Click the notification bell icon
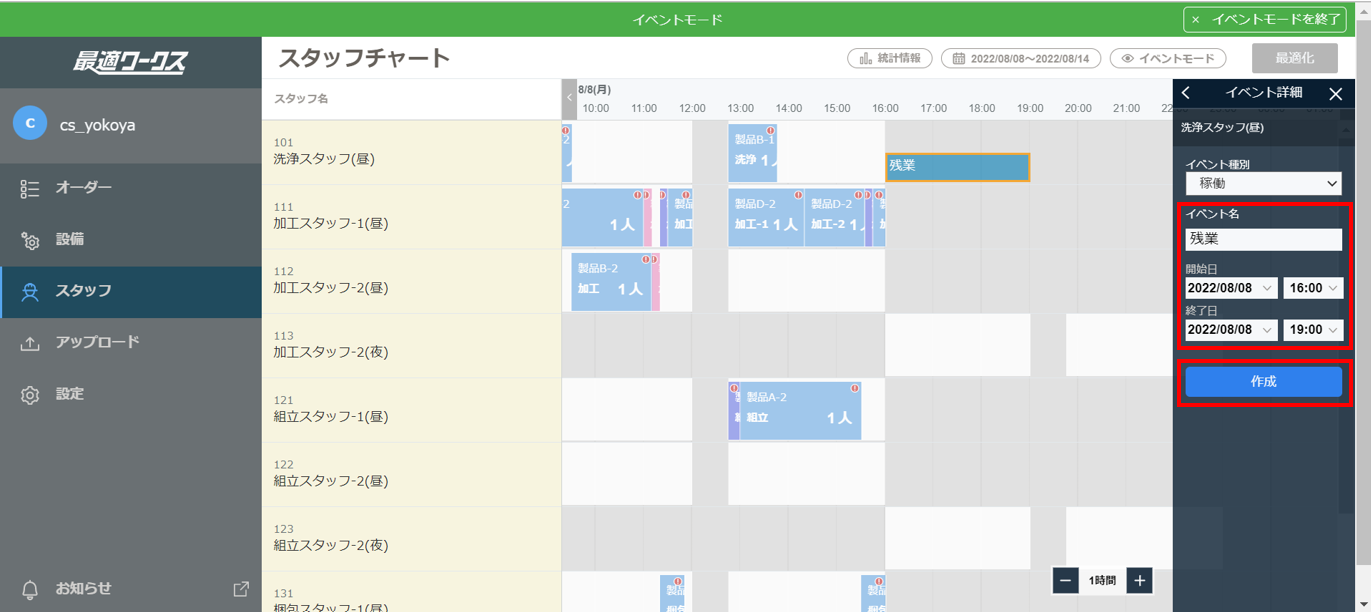 coord(30,590)
